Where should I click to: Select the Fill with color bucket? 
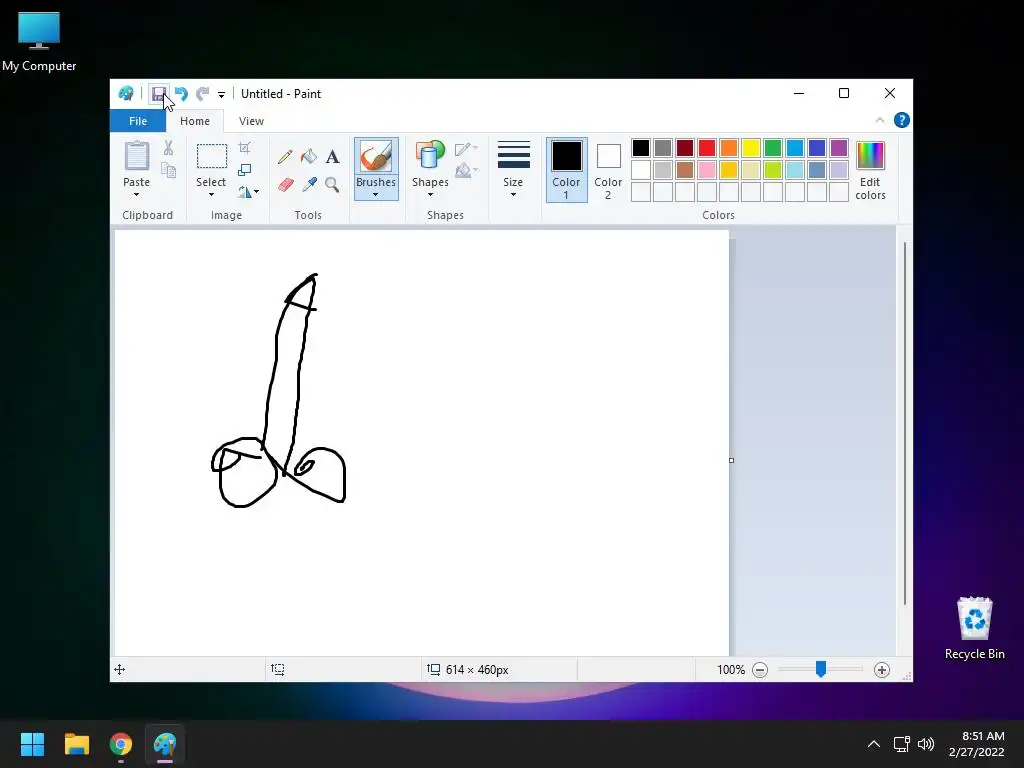[x=309, y=157]
